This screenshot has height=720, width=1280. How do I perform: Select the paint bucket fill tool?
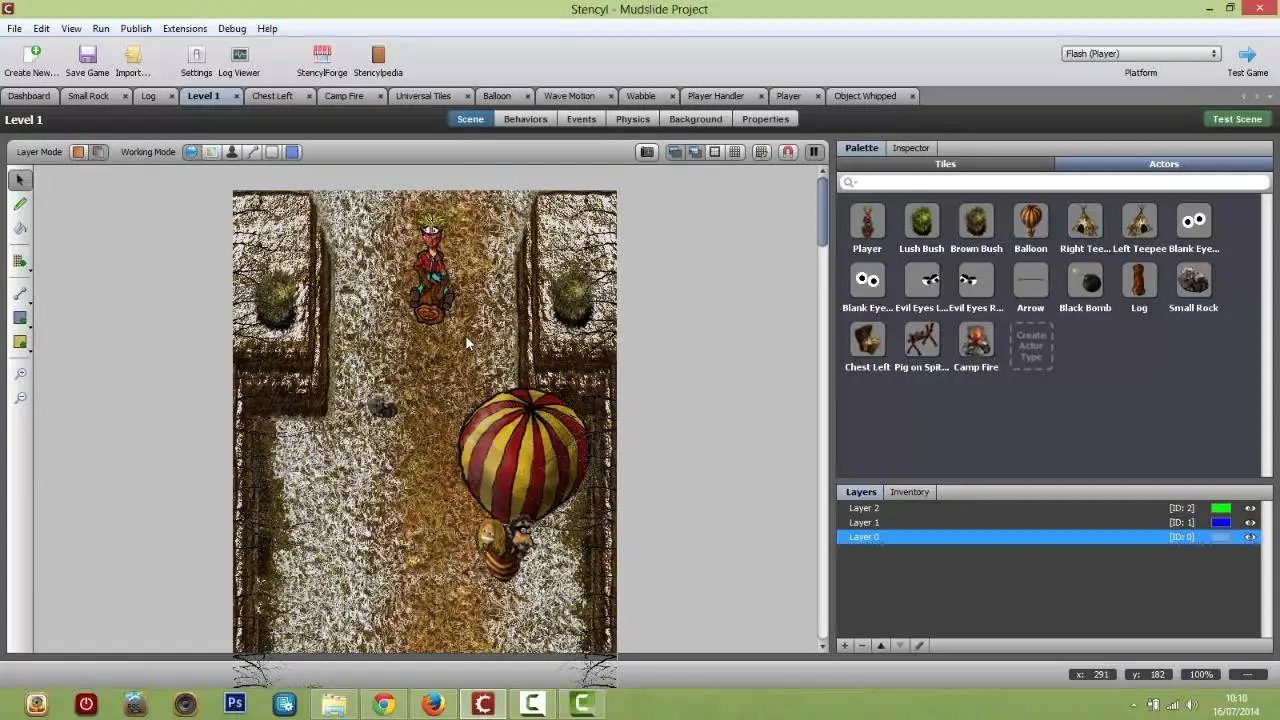click(x=20, y=228)
